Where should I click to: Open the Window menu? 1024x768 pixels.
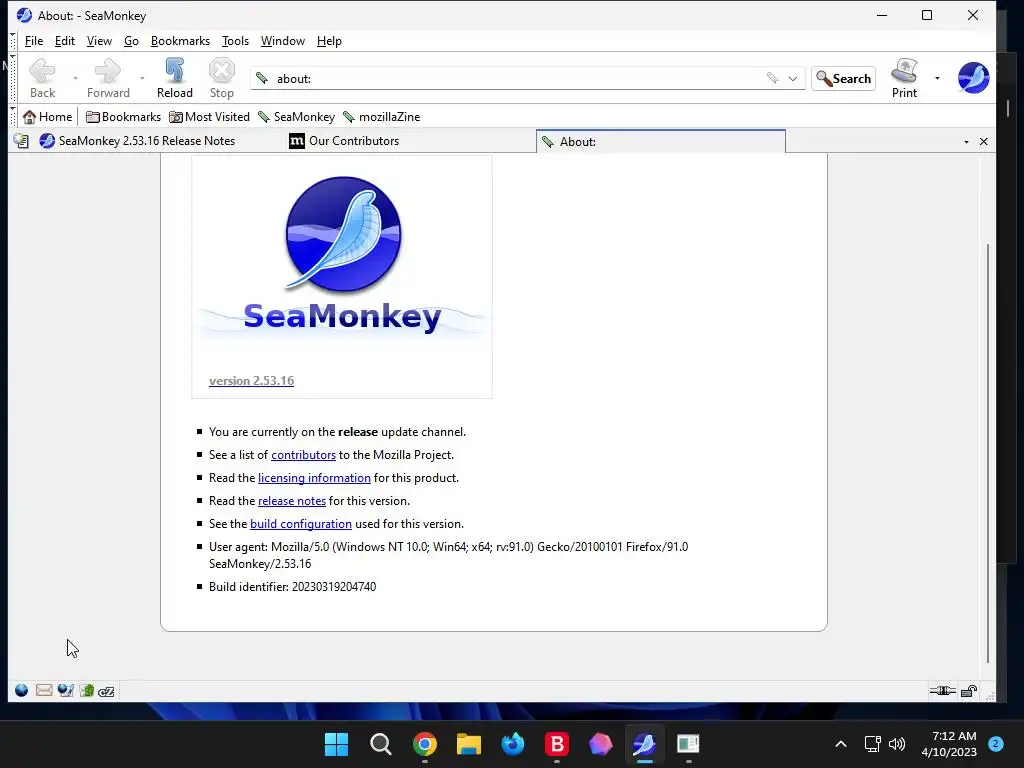tap(283, 41)
